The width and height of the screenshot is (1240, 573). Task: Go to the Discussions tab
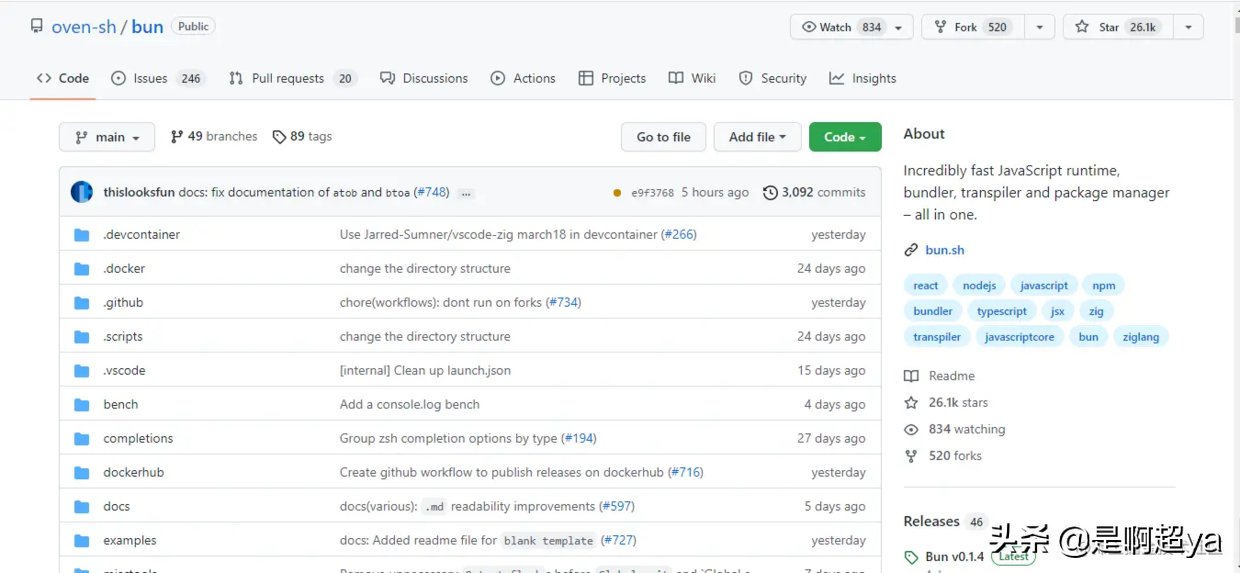coord(424,78)
